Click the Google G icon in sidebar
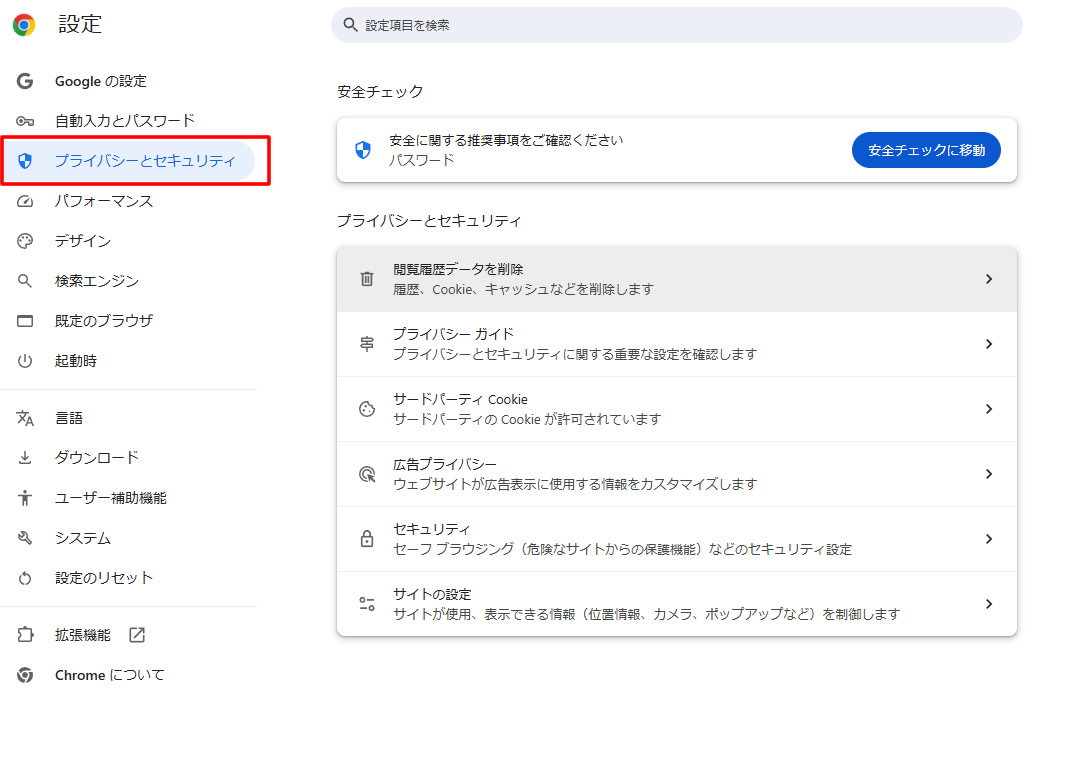This screenshot has height=780, width=1066. [x=25, y=81]
